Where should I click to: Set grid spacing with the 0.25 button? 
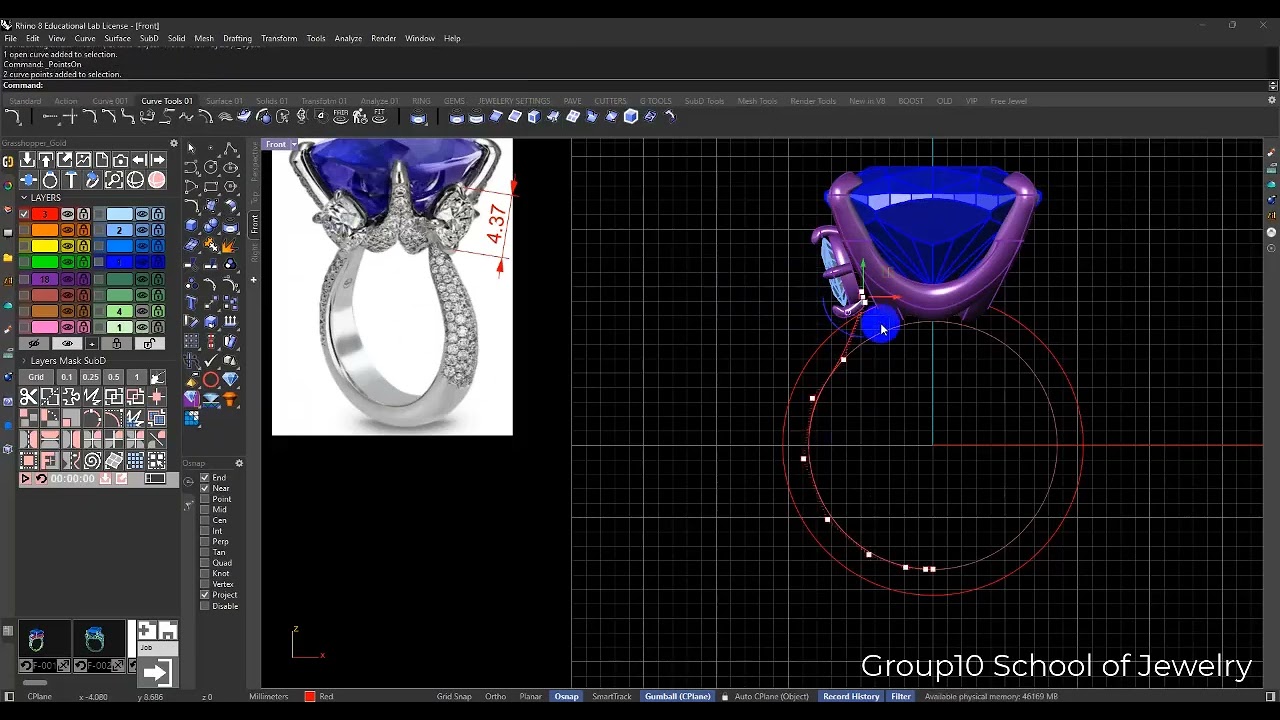(90, 377)
